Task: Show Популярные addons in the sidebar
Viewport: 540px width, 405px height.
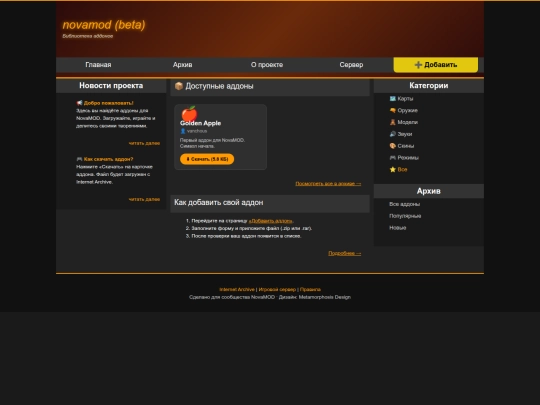Action: point(405,216)
